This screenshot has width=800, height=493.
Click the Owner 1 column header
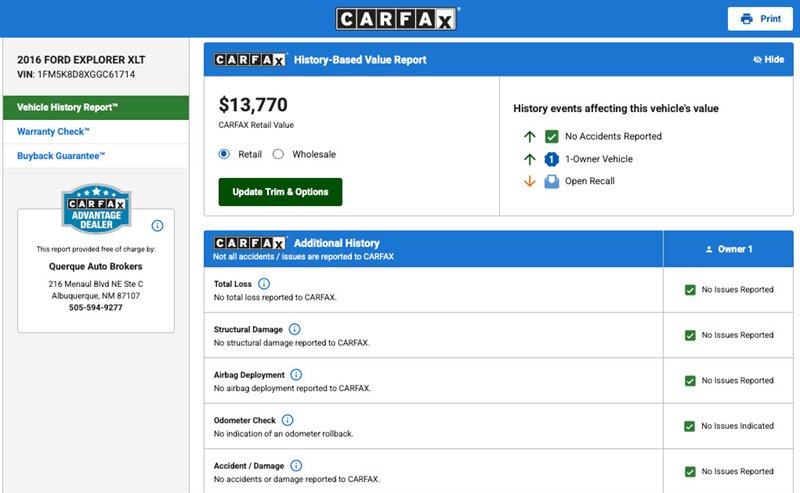point(729,249)
